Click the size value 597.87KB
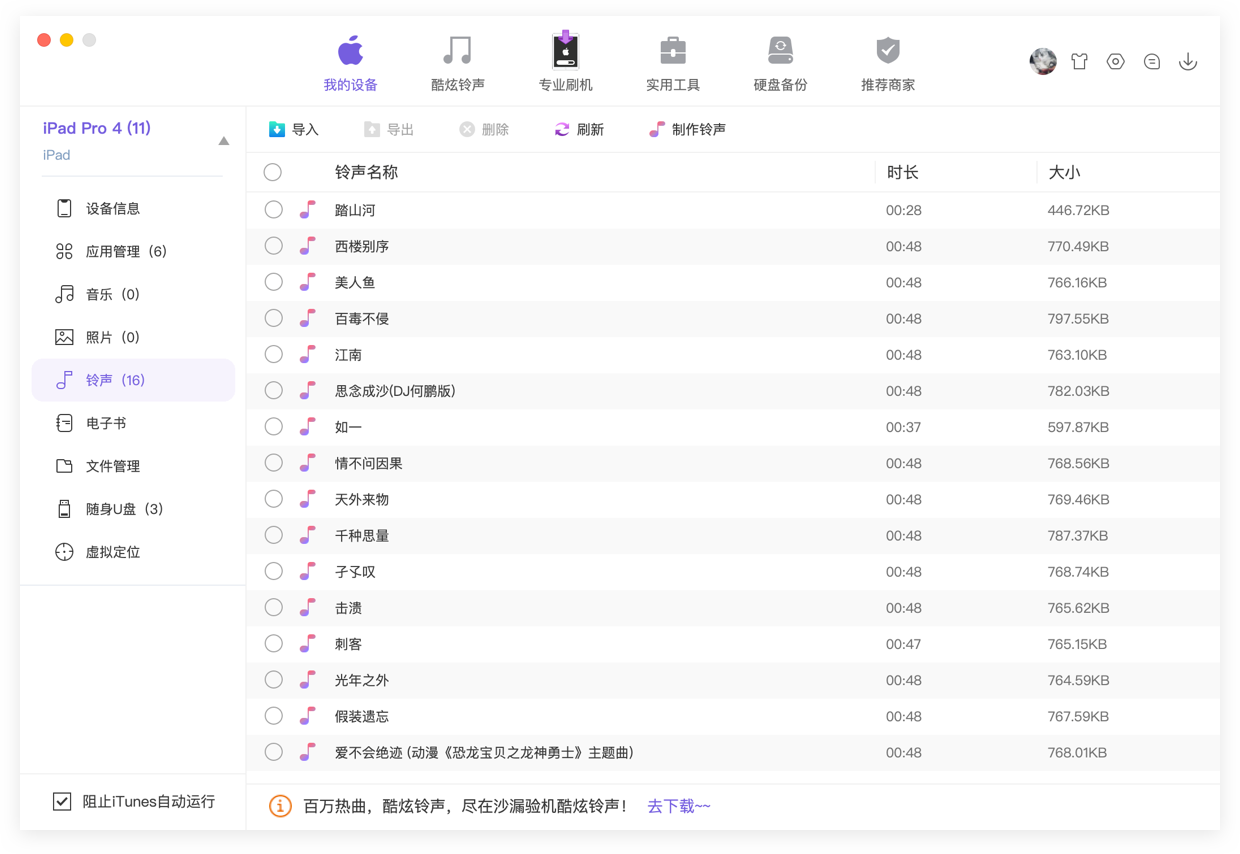The width and height of the screenshot is (1240, 854). 1078,427
